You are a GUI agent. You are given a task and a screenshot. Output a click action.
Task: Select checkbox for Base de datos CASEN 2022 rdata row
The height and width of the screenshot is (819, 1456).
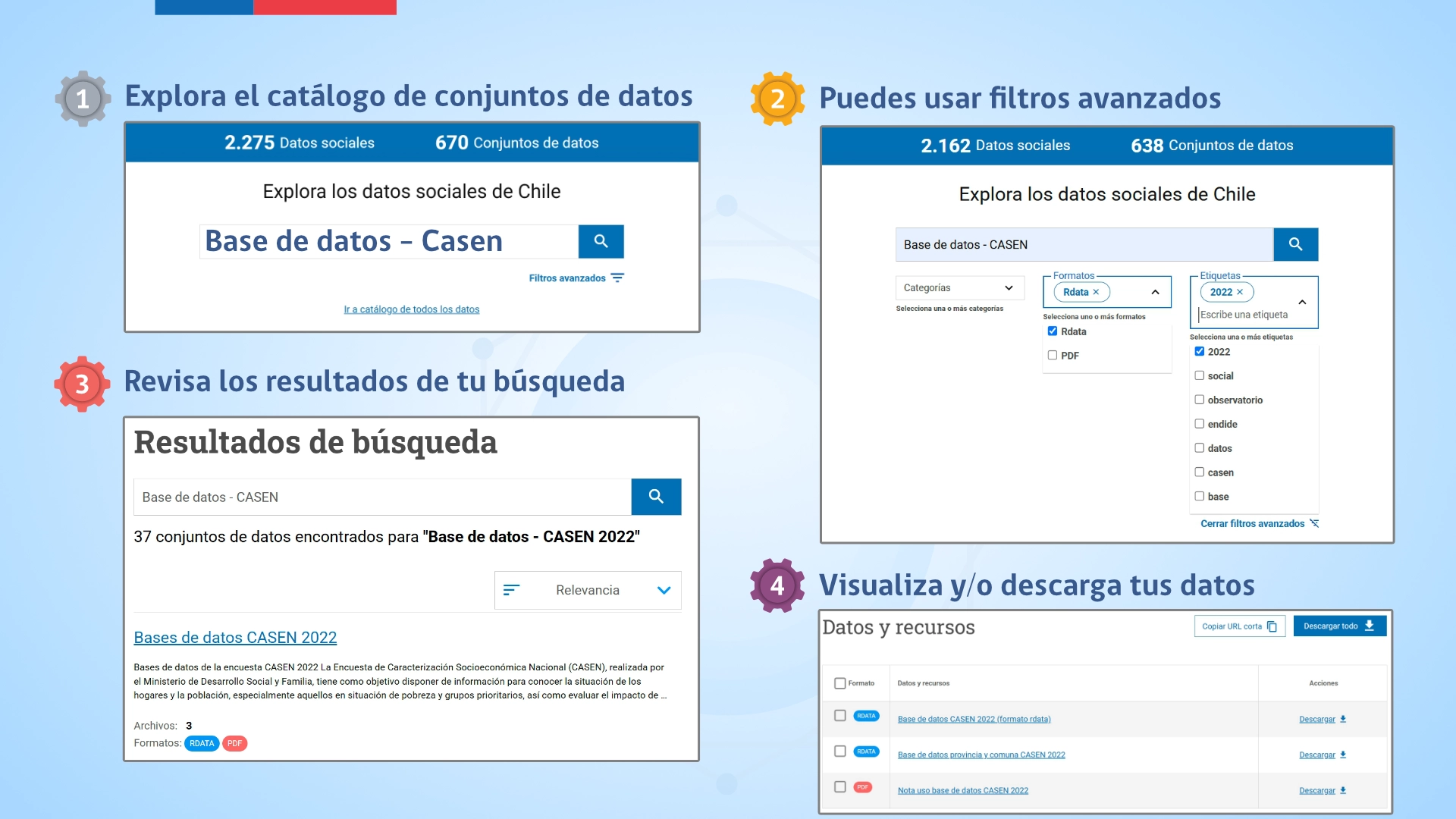[x=839, y=715]
